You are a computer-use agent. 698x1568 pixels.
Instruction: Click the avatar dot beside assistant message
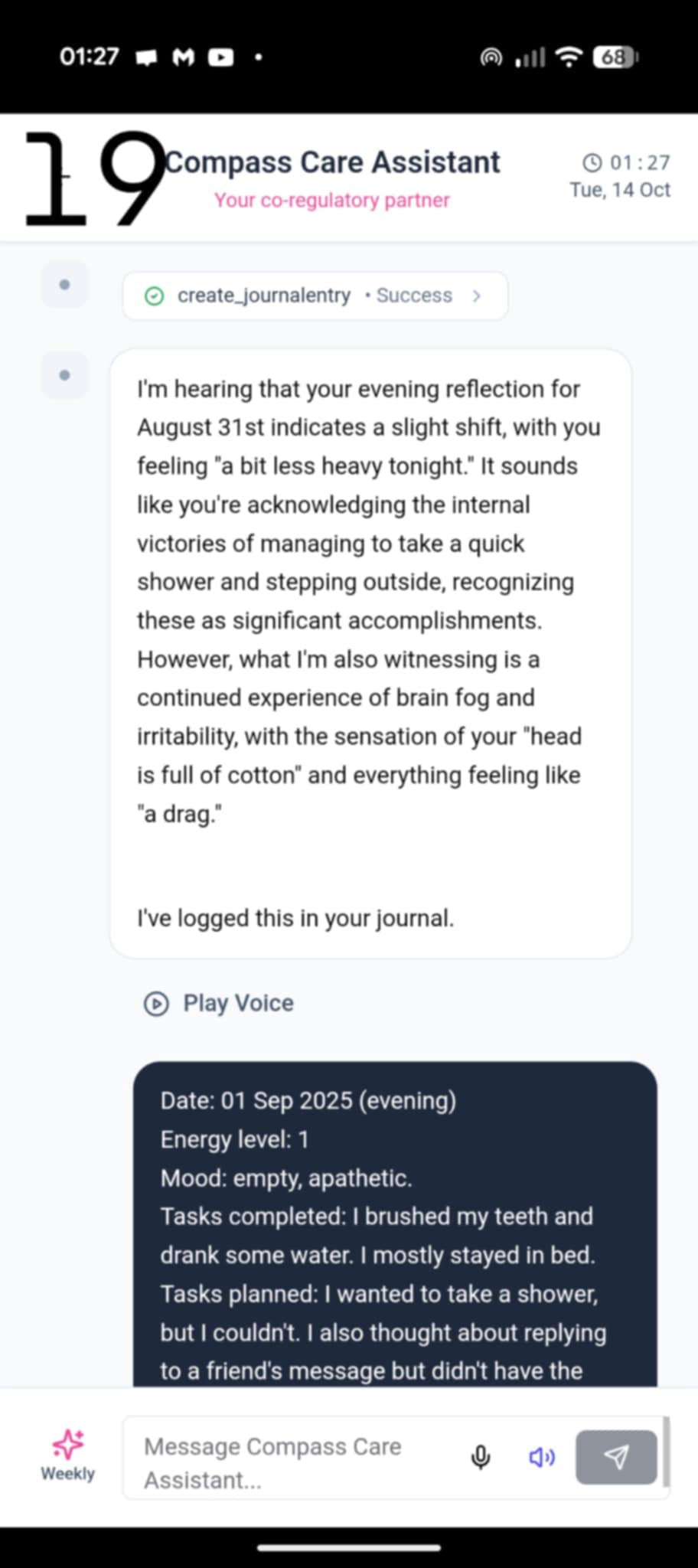(x=64, y=375)
